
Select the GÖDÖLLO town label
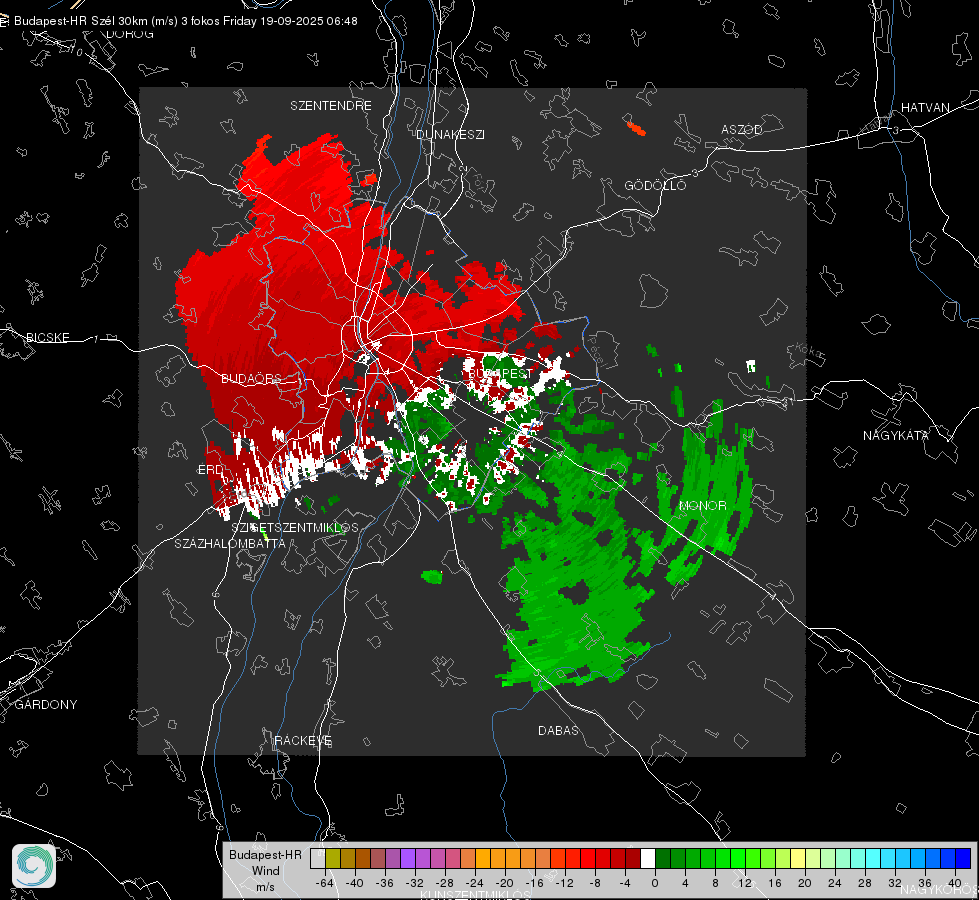pos(655,185)
